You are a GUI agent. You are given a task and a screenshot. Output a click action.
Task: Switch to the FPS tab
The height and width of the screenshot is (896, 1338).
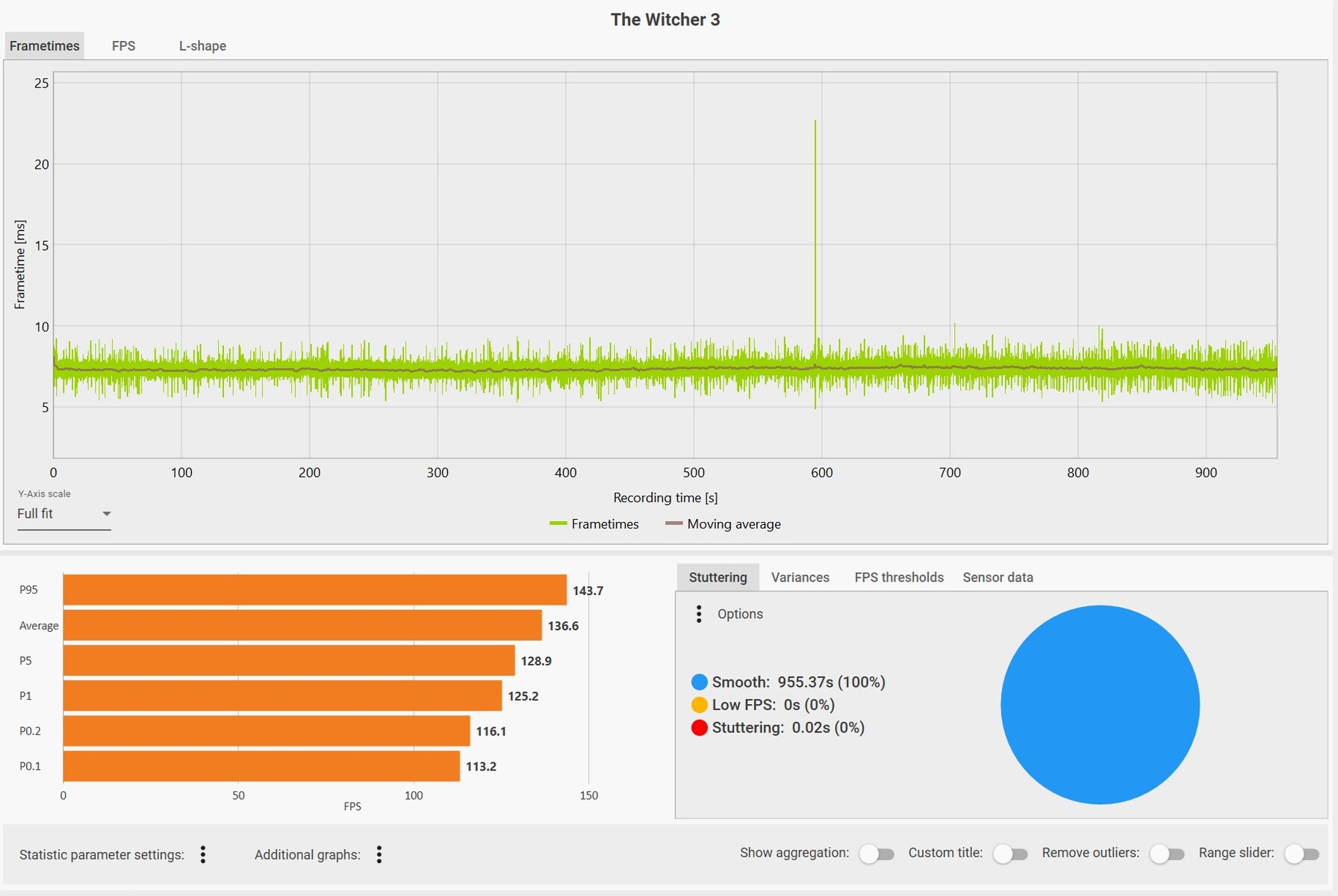click(123, 46)
